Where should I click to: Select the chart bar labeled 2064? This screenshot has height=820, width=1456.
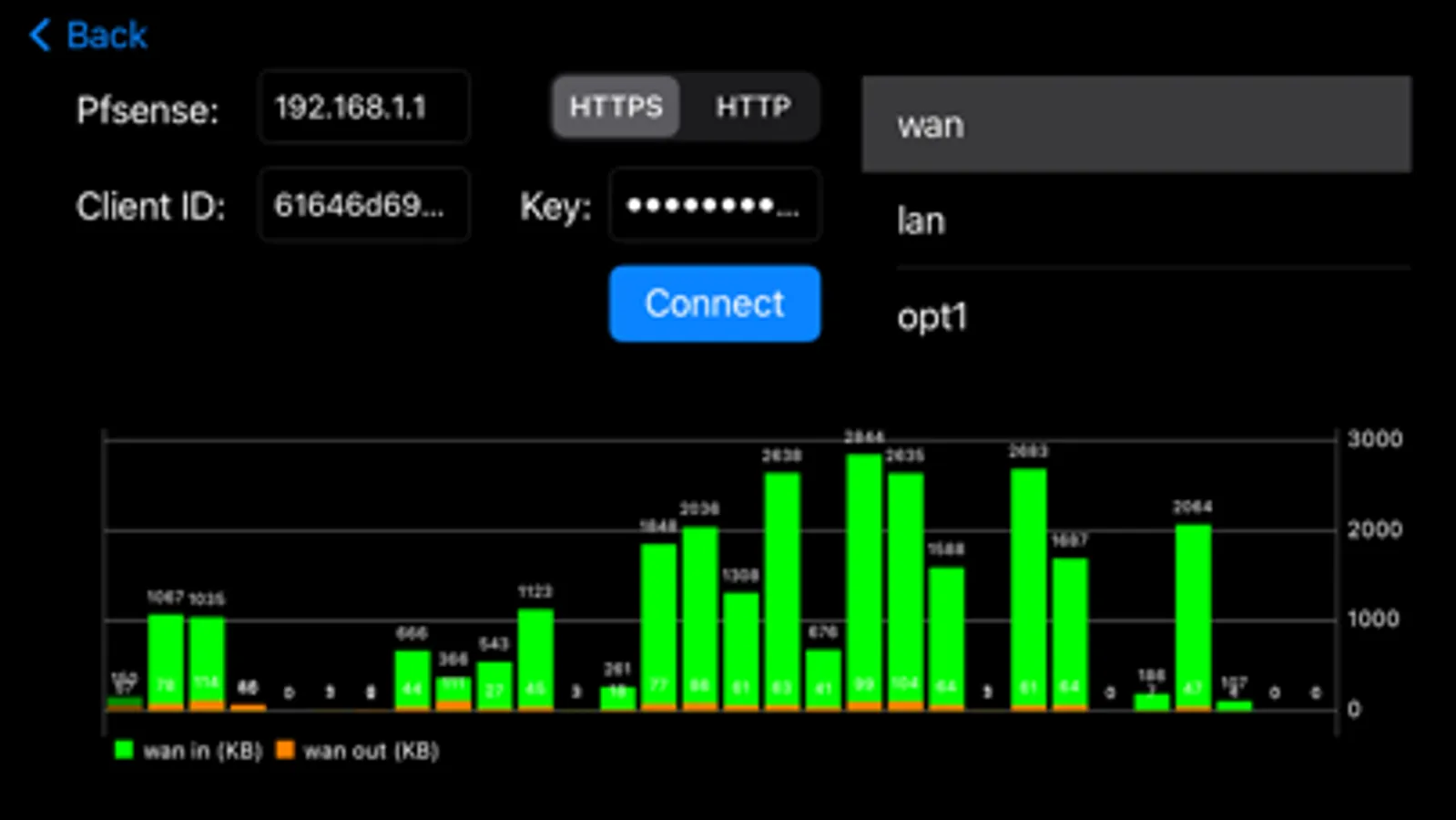point(1193,617)
